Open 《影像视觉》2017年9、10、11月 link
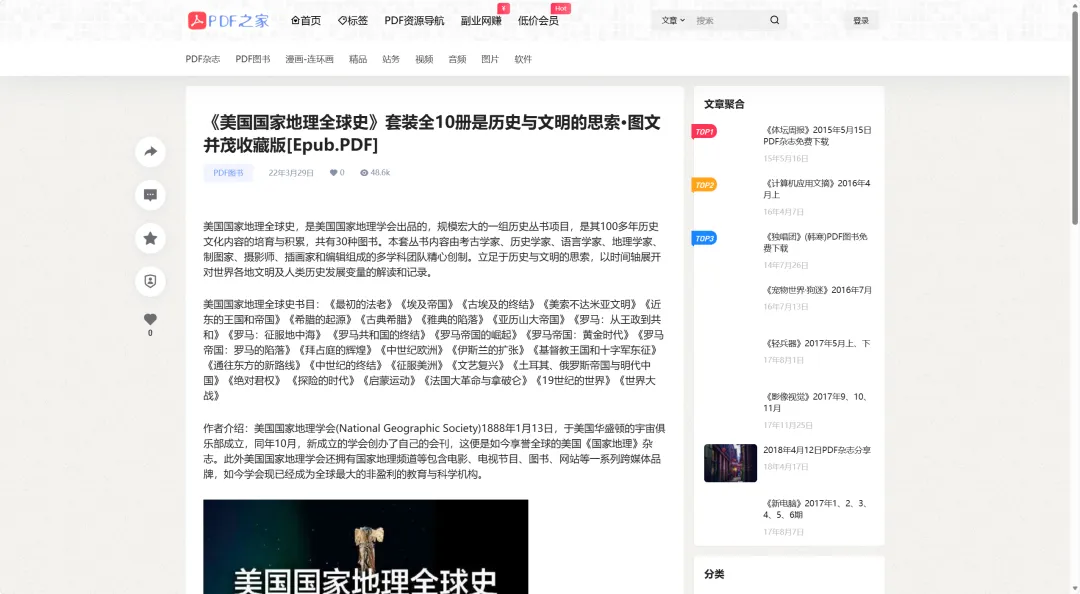This screenshot has height=594, width=1080. coord(816,402)
